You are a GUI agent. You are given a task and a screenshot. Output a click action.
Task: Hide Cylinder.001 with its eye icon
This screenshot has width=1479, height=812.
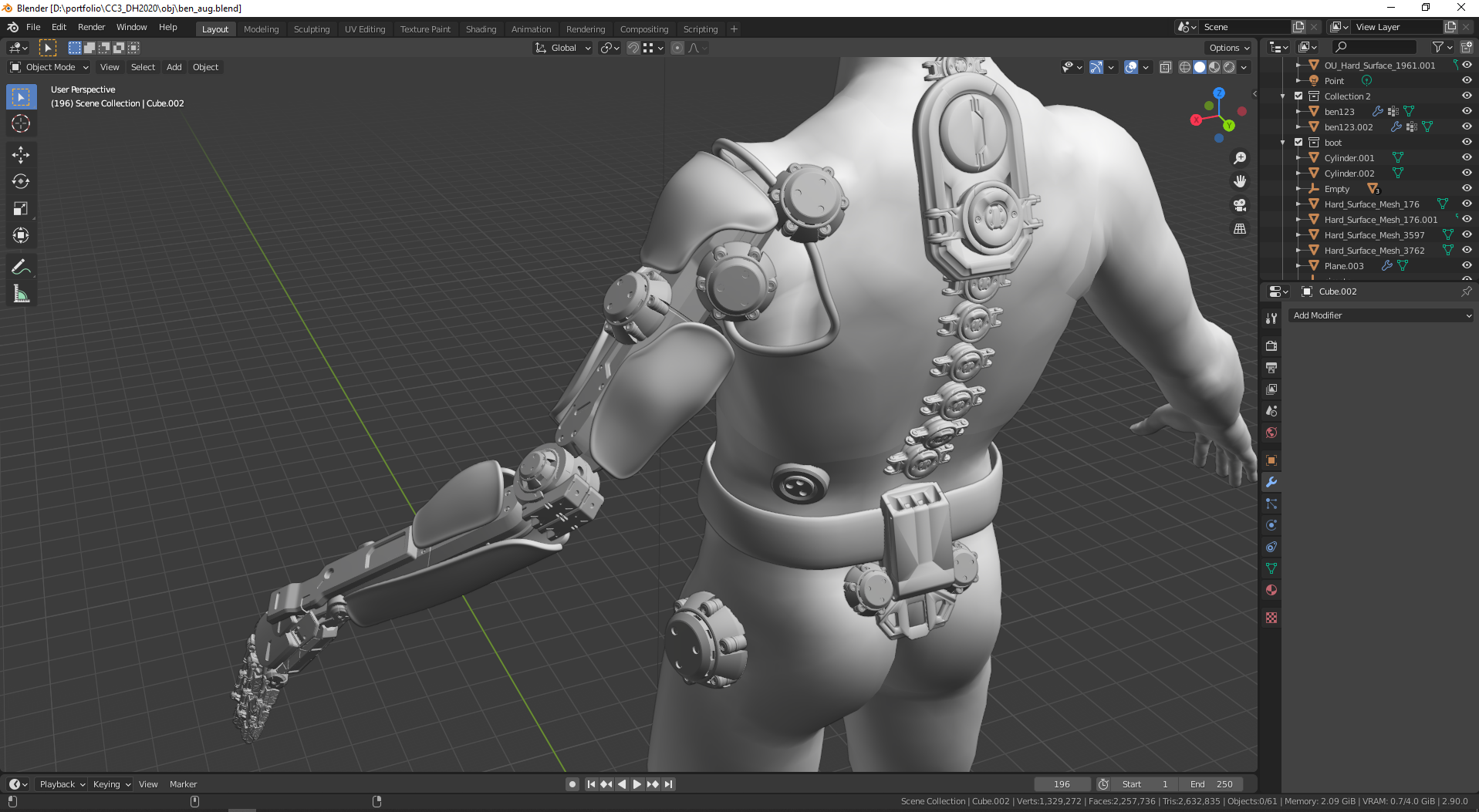(1467, 158)
